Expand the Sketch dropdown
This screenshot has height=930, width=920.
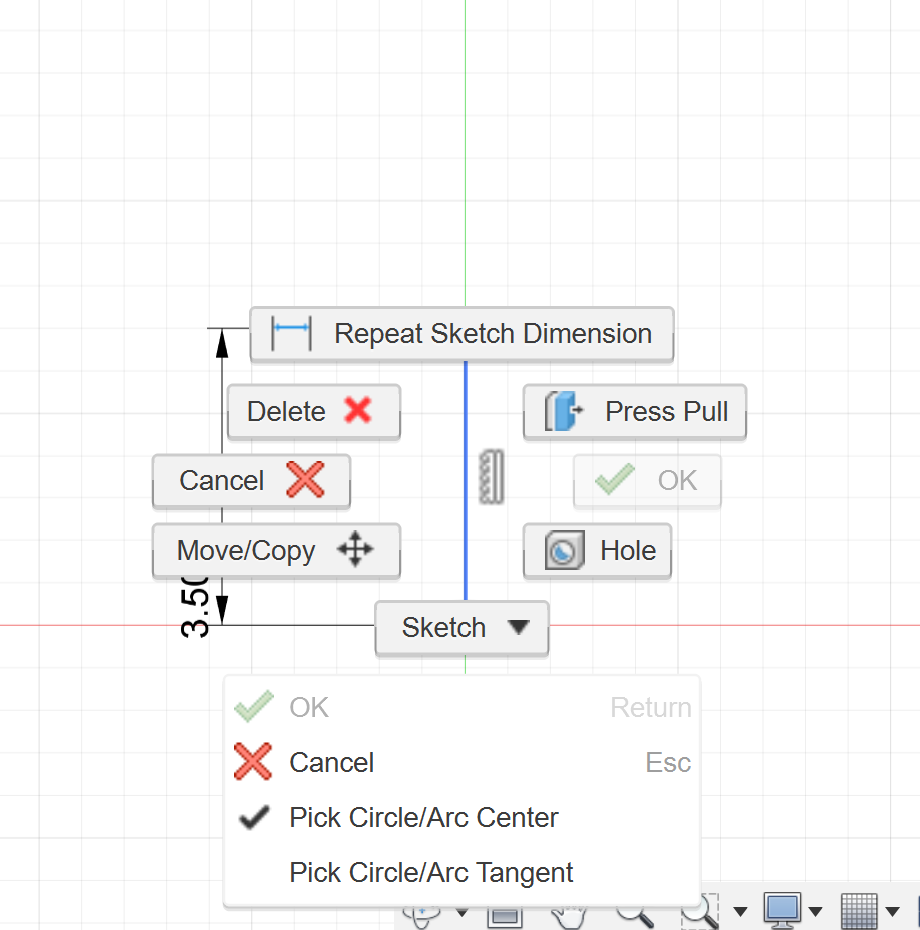tap(461, 628)
